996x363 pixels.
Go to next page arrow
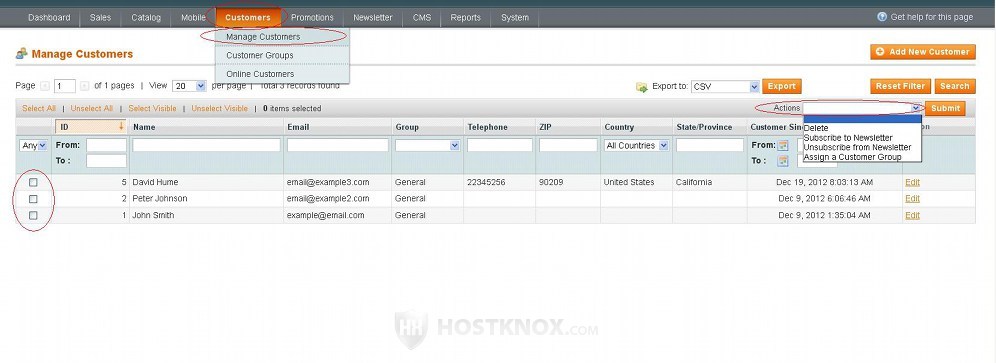[x=84, y=86]
